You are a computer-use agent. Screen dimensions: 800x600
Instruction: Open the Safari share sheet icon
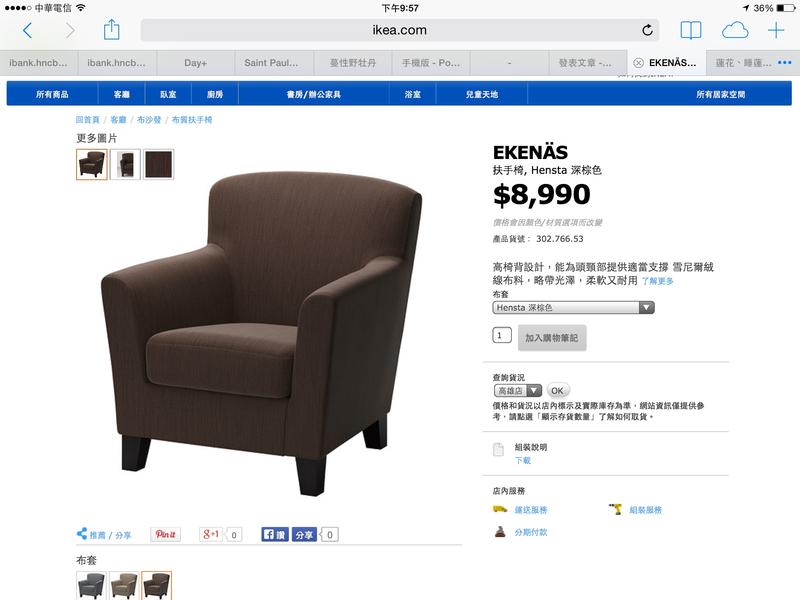pos(111,30)
